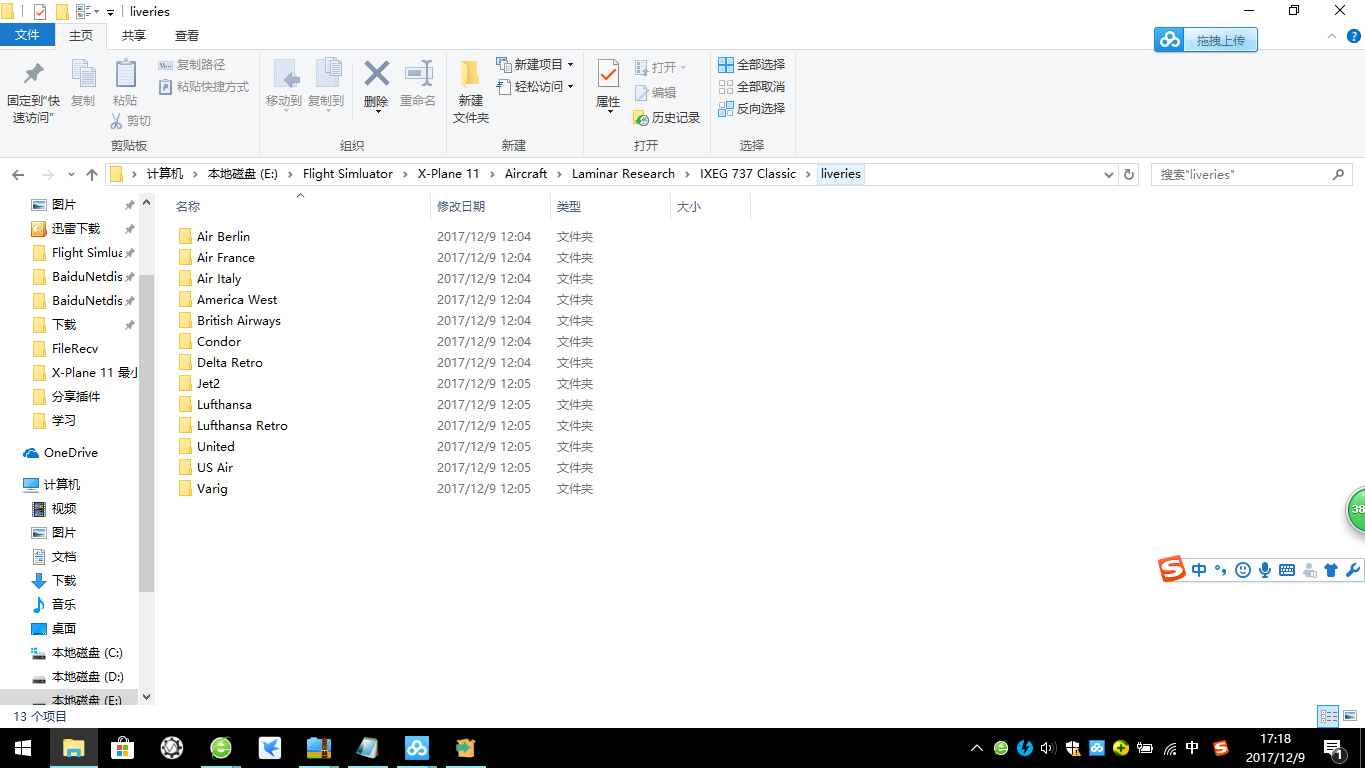The image size is (1365, 768).
Task: Open the Windows Start menu
Action: pyautogui.click(x=23, y=748)
